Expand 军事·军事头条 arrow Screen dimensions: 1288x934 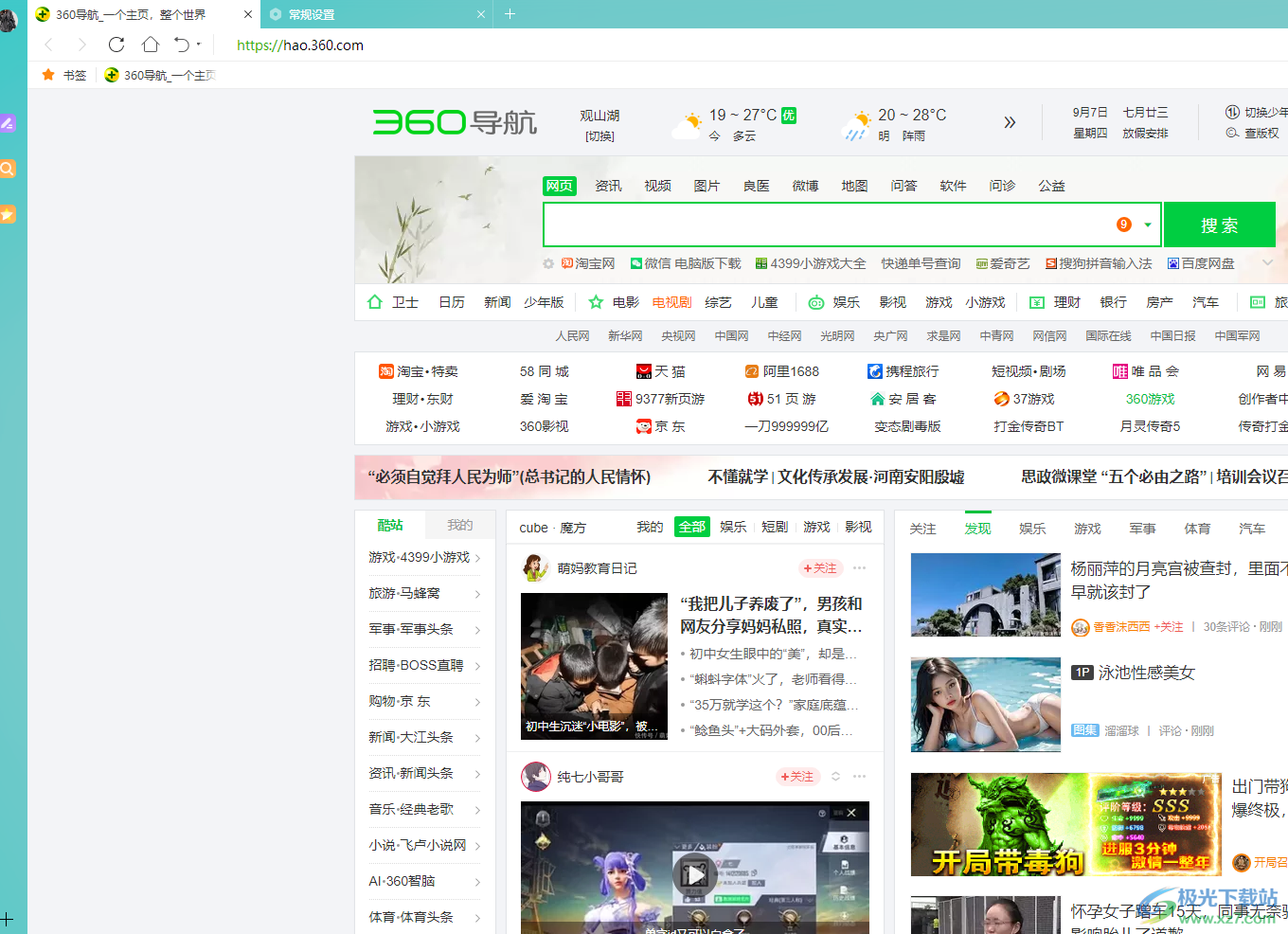pos(477,630)
